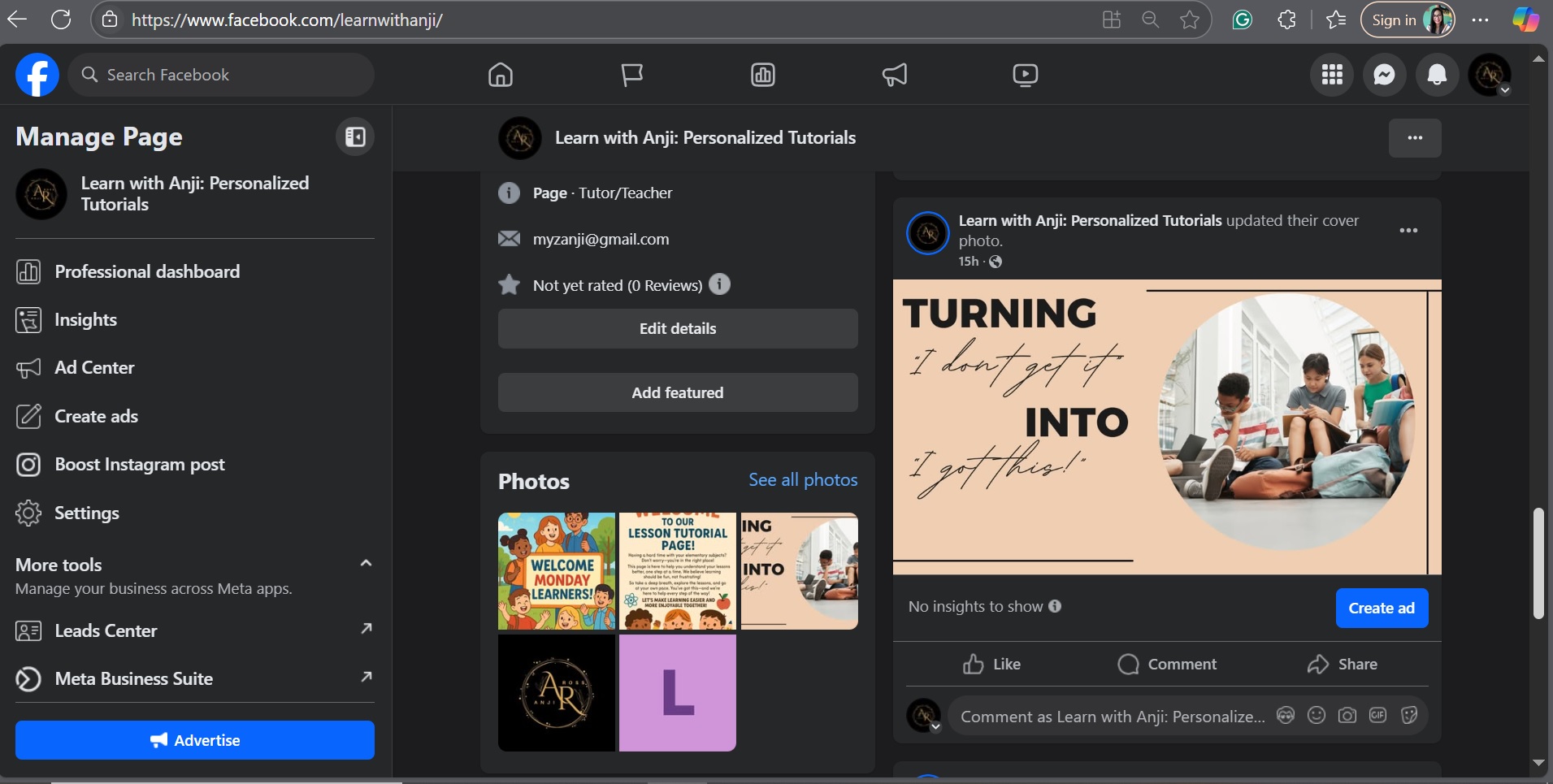1553x784 pixels.
Task: Click the Advertise button
Action: (195, 740)
